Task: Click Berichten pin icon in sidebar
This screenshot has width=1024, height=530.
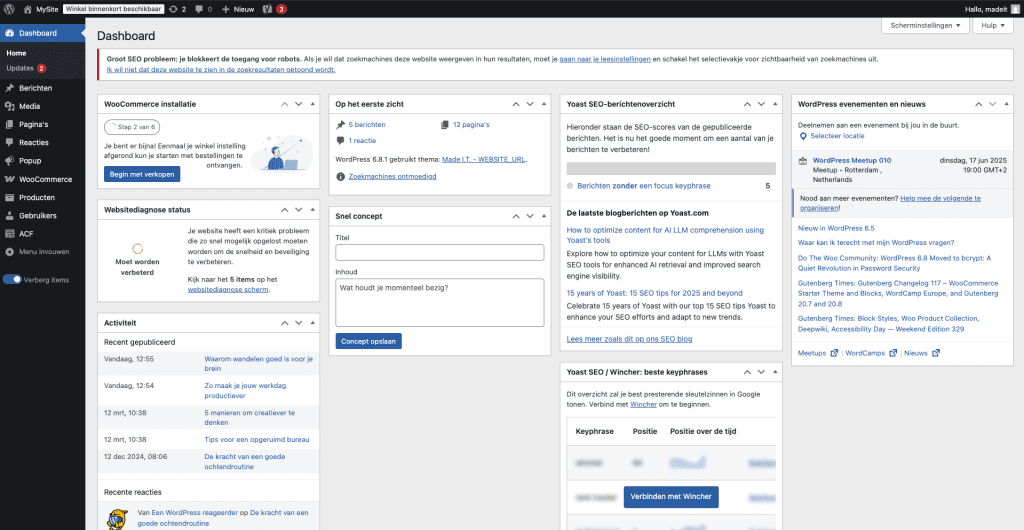Action: point(10,88)
